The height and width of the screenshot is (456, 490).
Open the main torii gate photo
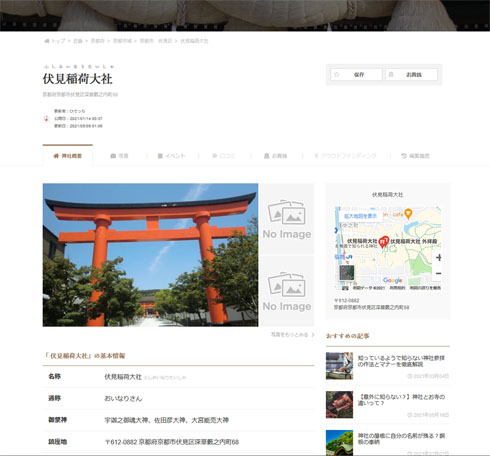(150, 255)
